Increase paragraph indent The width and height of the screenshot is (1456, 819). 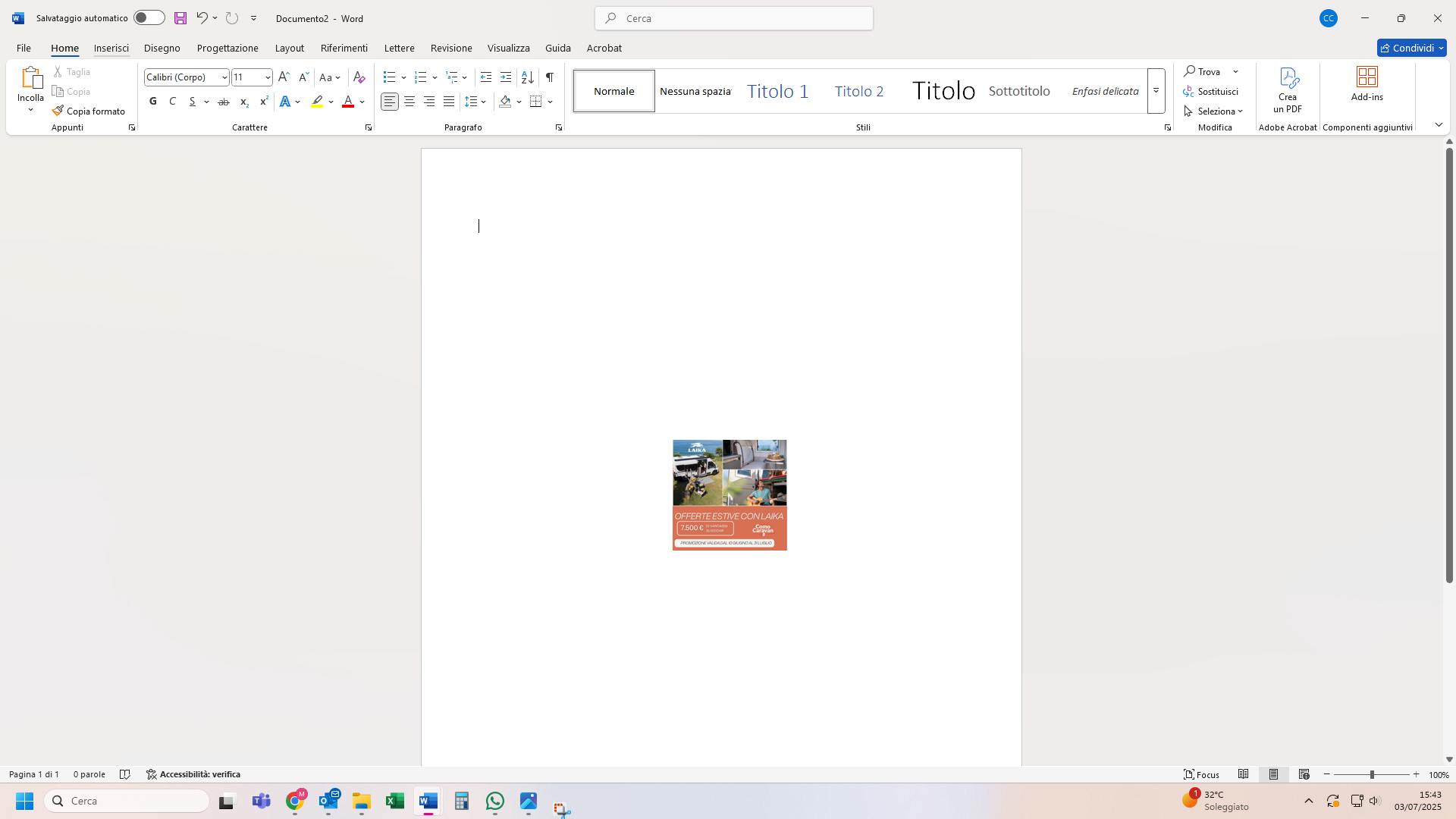click(506, 77)
